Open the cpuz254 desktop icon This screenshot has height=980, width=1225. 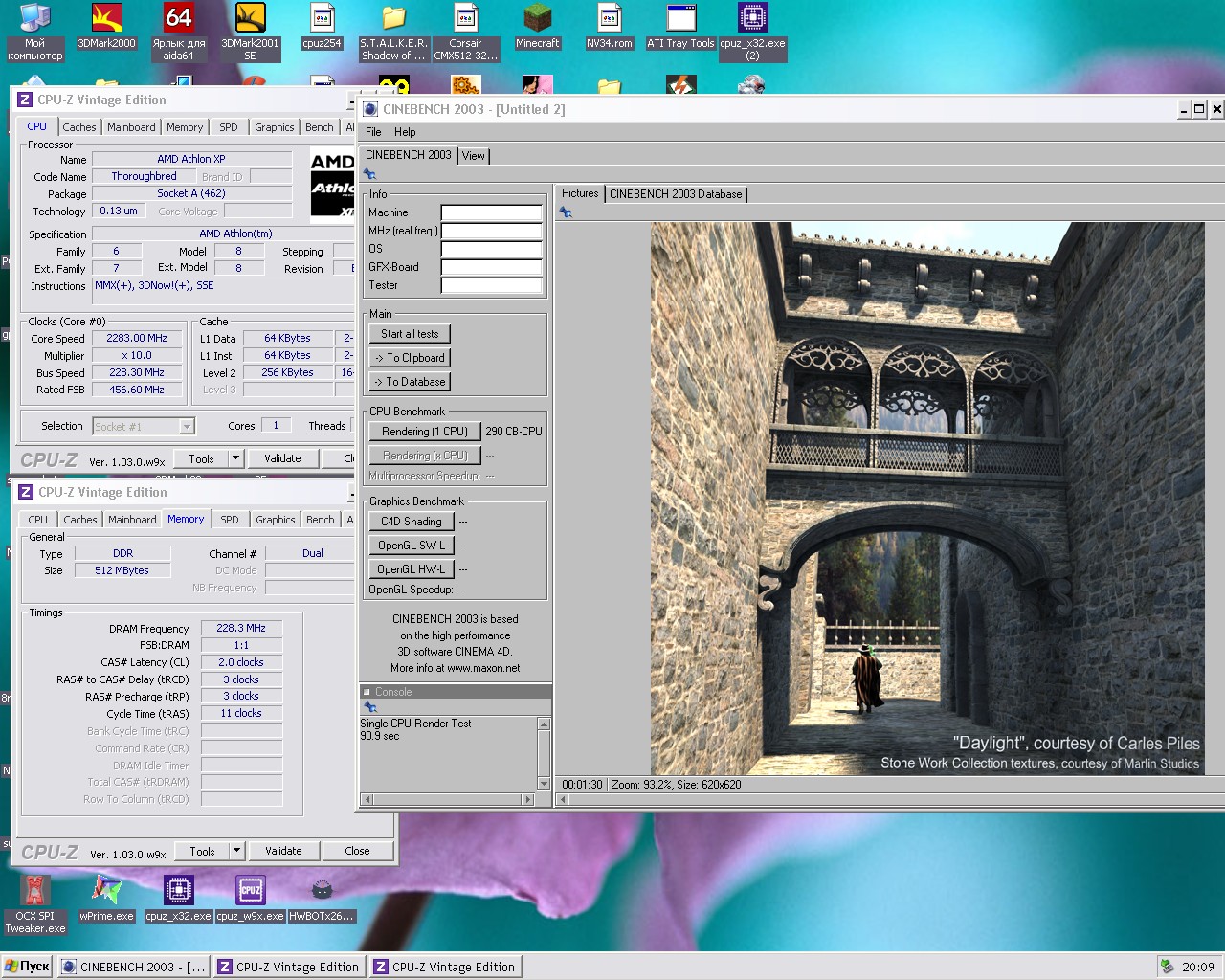pyautogui.click(x=322, y=26)
